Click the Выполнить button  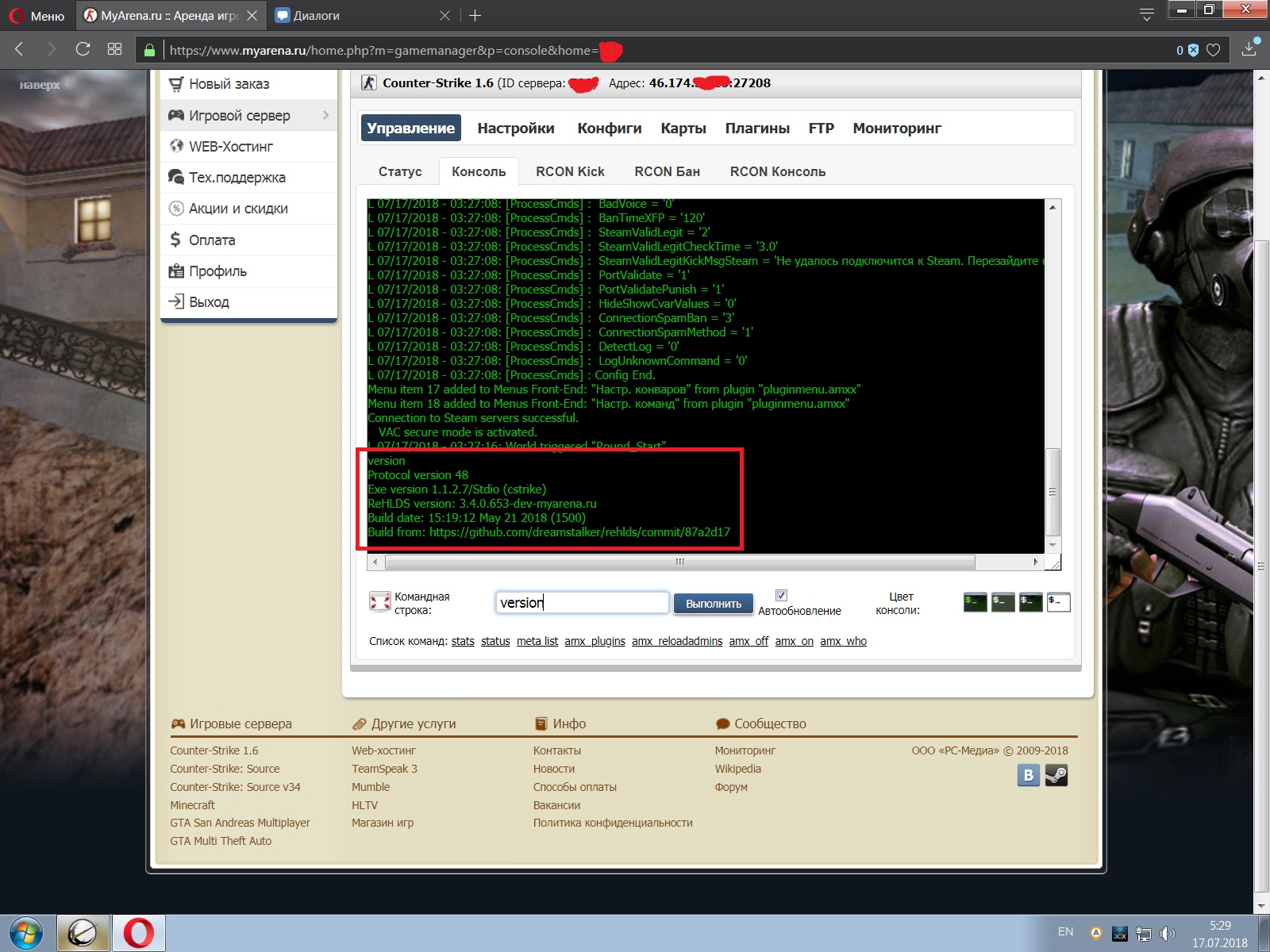(714, 604)
